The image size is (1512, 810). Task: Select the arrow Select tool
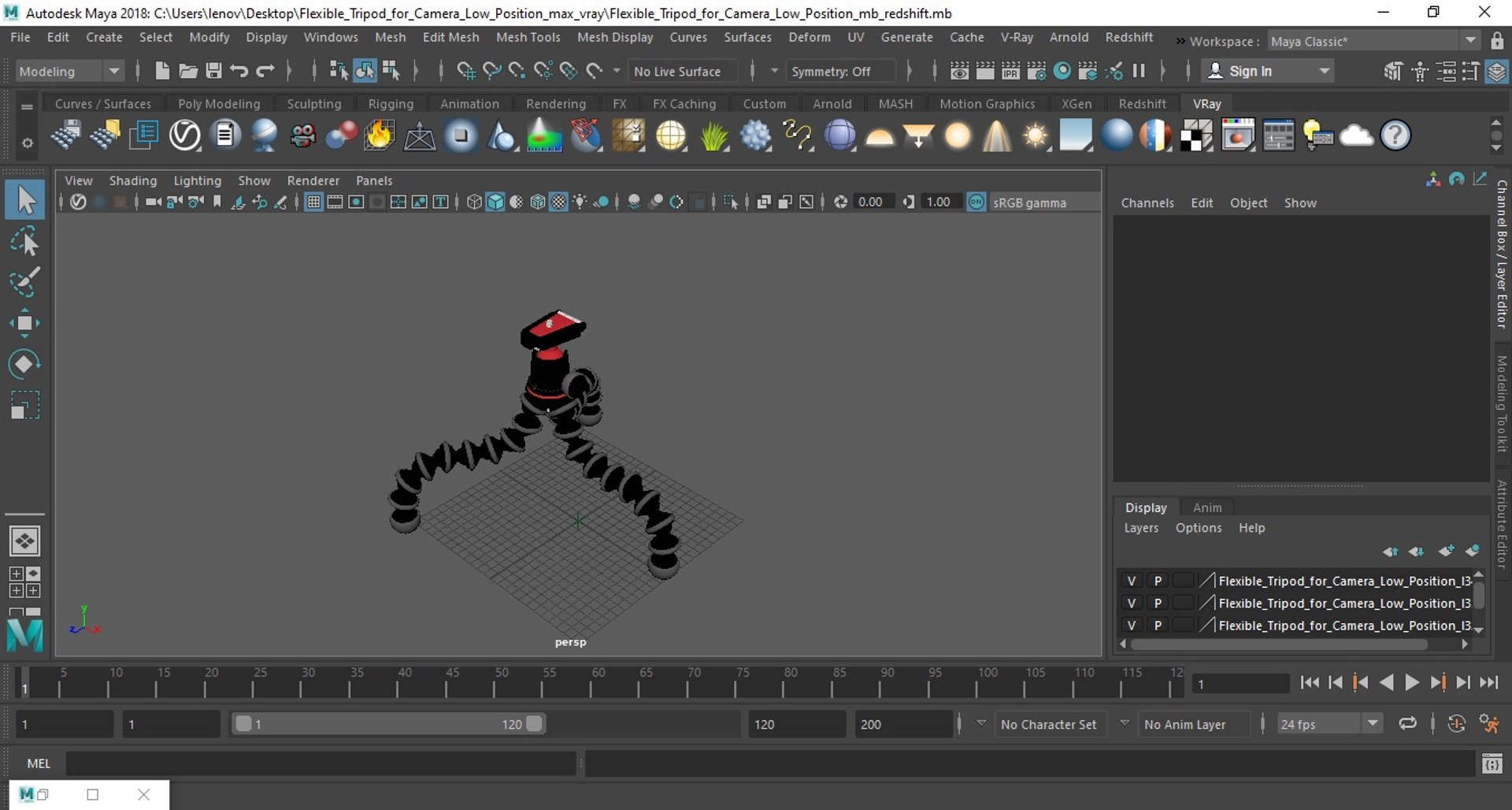[25, 200]
